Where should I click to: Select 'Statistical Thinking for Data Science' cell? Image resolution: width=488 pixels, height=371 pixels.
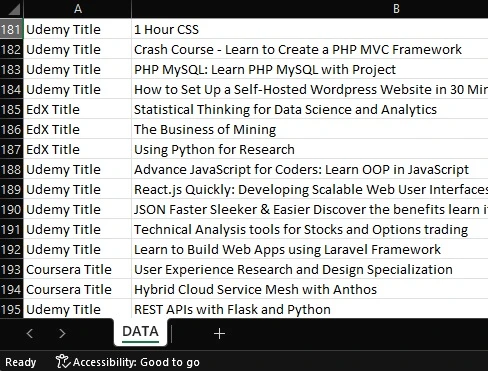[310, 109]
